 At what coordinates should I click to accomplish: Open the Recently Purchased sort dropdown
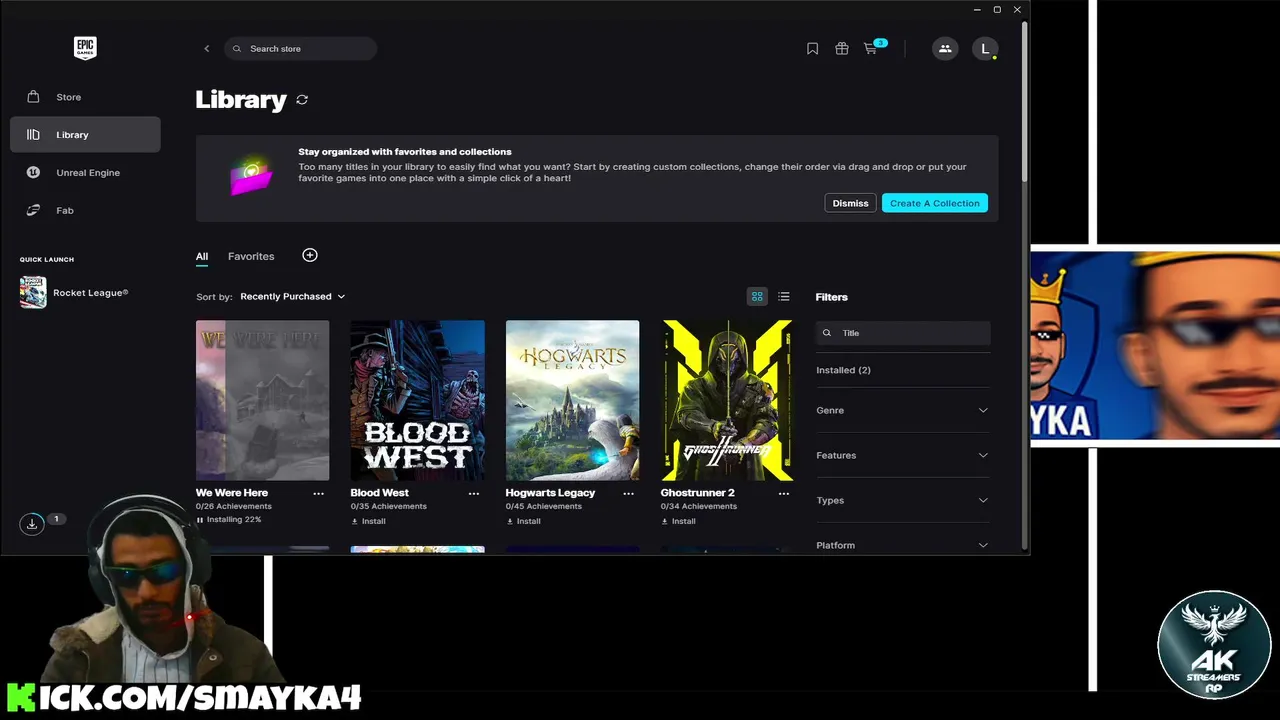pos(292,296)
